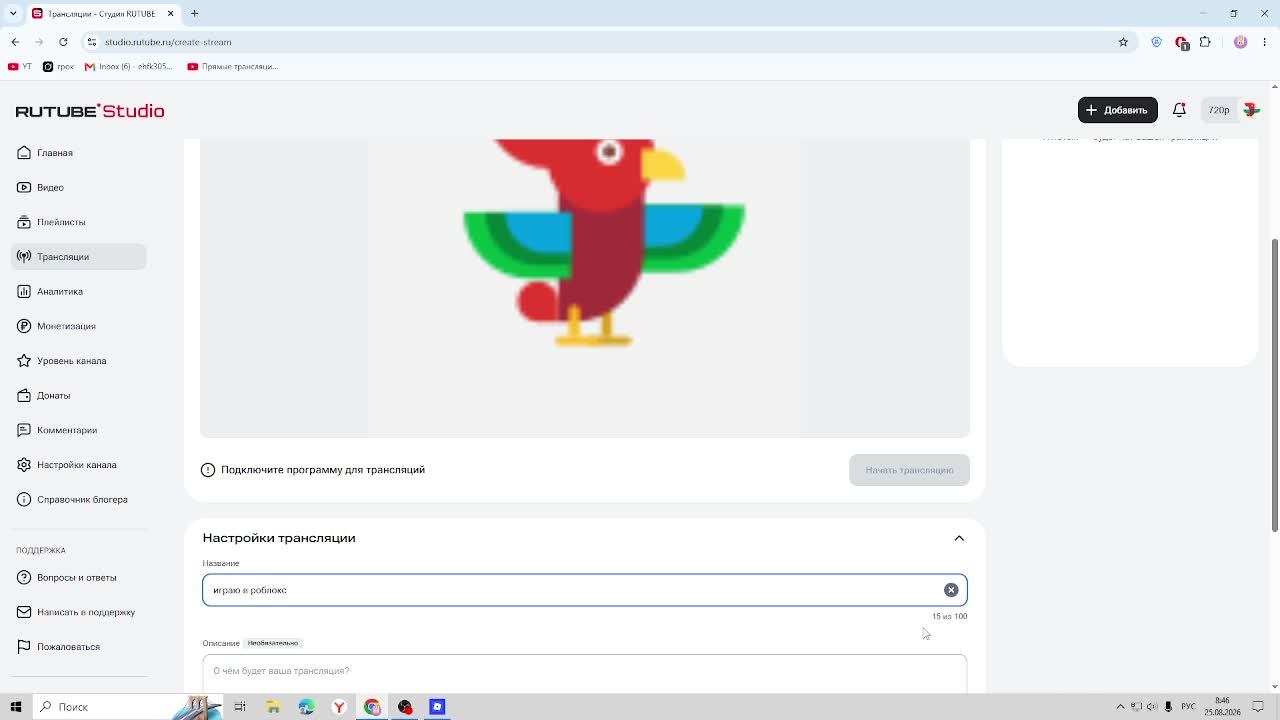Image resolution: width=1280 pixels, height=720 pixels.
Task: Open the Inbox (6) Gmail bookmark
Action: click(x=129, y=67)
